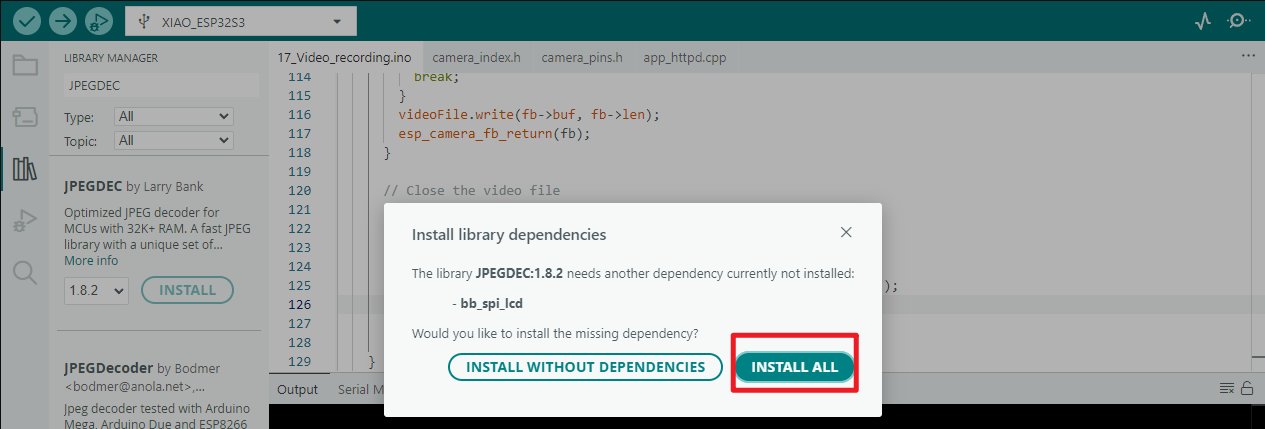Screen dimensions: 1265x429
Task: Click the JPEGDEC library search field
Action: click(160, 86)
